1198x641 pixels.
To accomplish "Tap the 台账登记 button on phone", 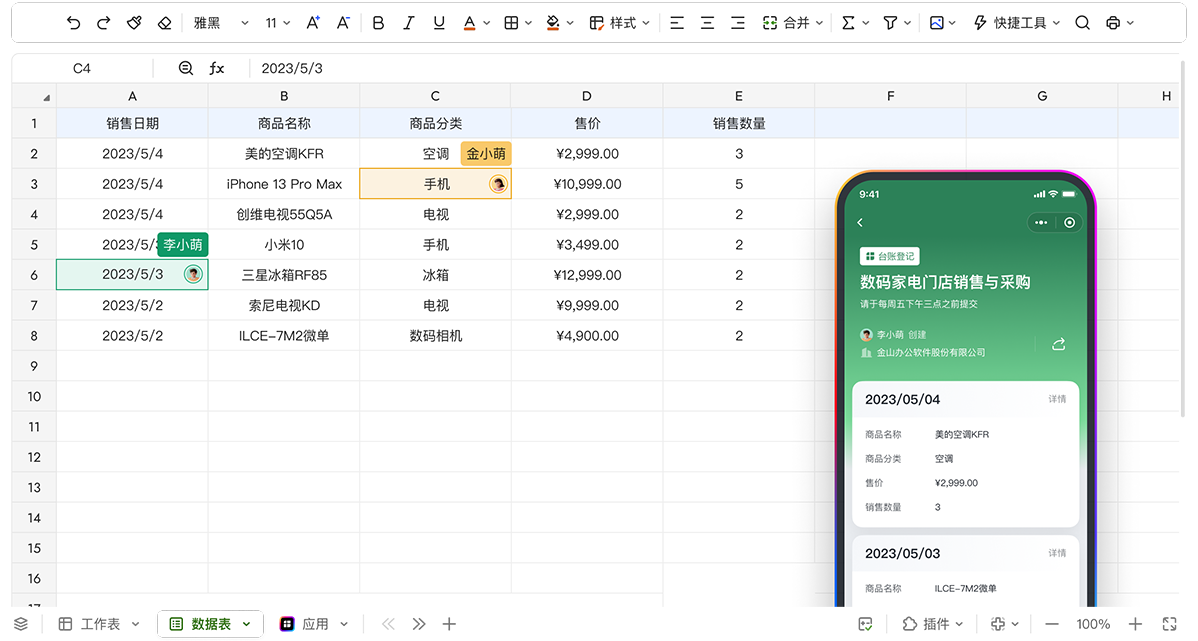I will 889,257.
